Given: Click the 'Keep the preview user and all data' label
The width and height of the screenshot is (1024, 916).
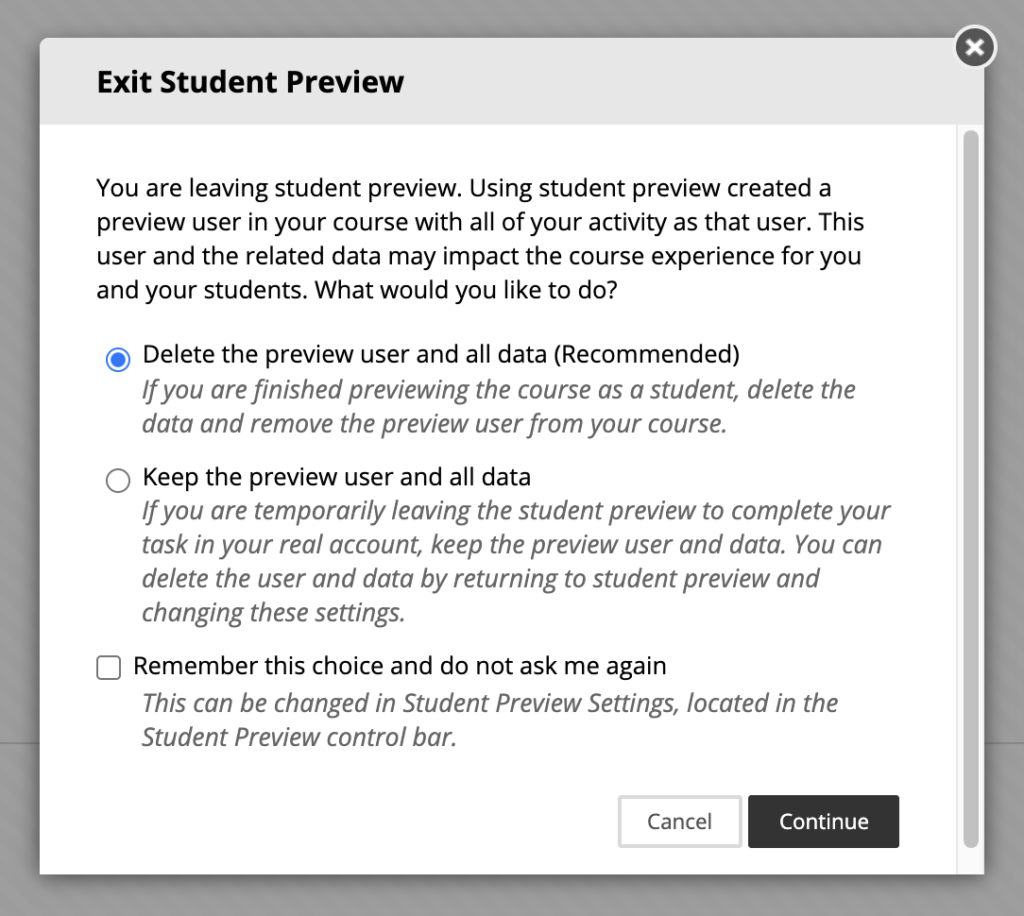Looking at the screenshot, I should tap(336, 476).
